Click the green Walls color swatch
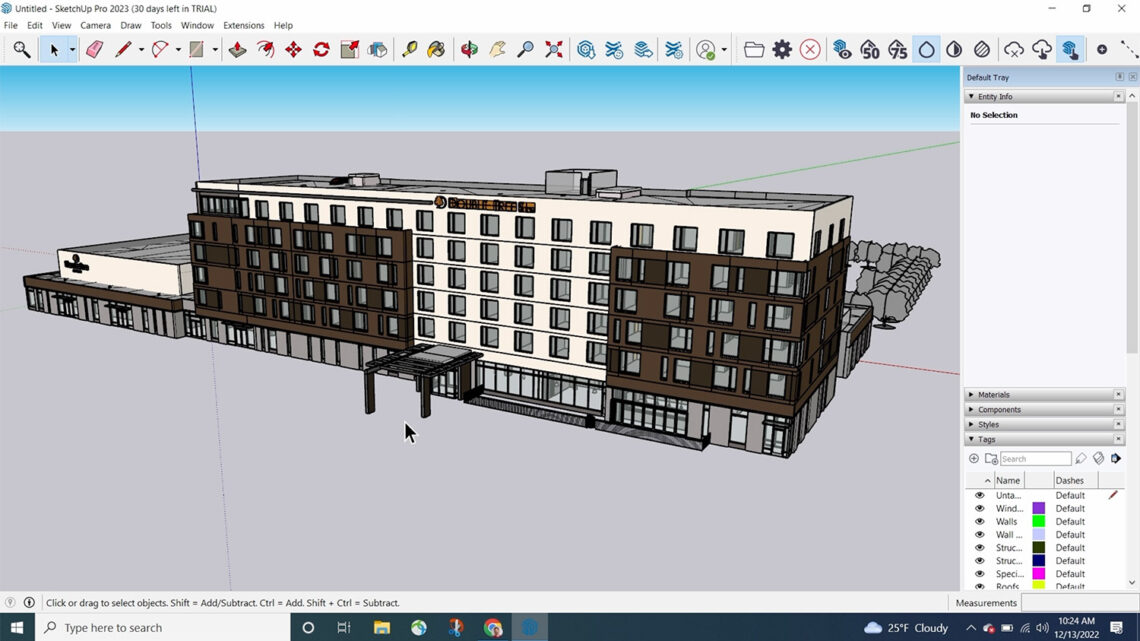This screenshot has width=1140, height=641. 1038,521
